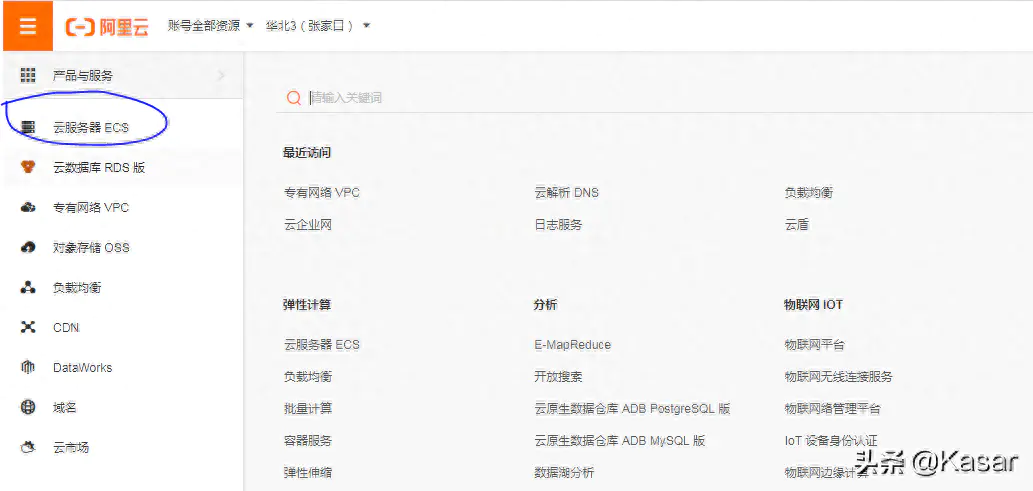Click the 专有网络 VPC cloud icon
Viewport: 1033px width, 491px height.
pyautogui.click(x=28, y=208)
